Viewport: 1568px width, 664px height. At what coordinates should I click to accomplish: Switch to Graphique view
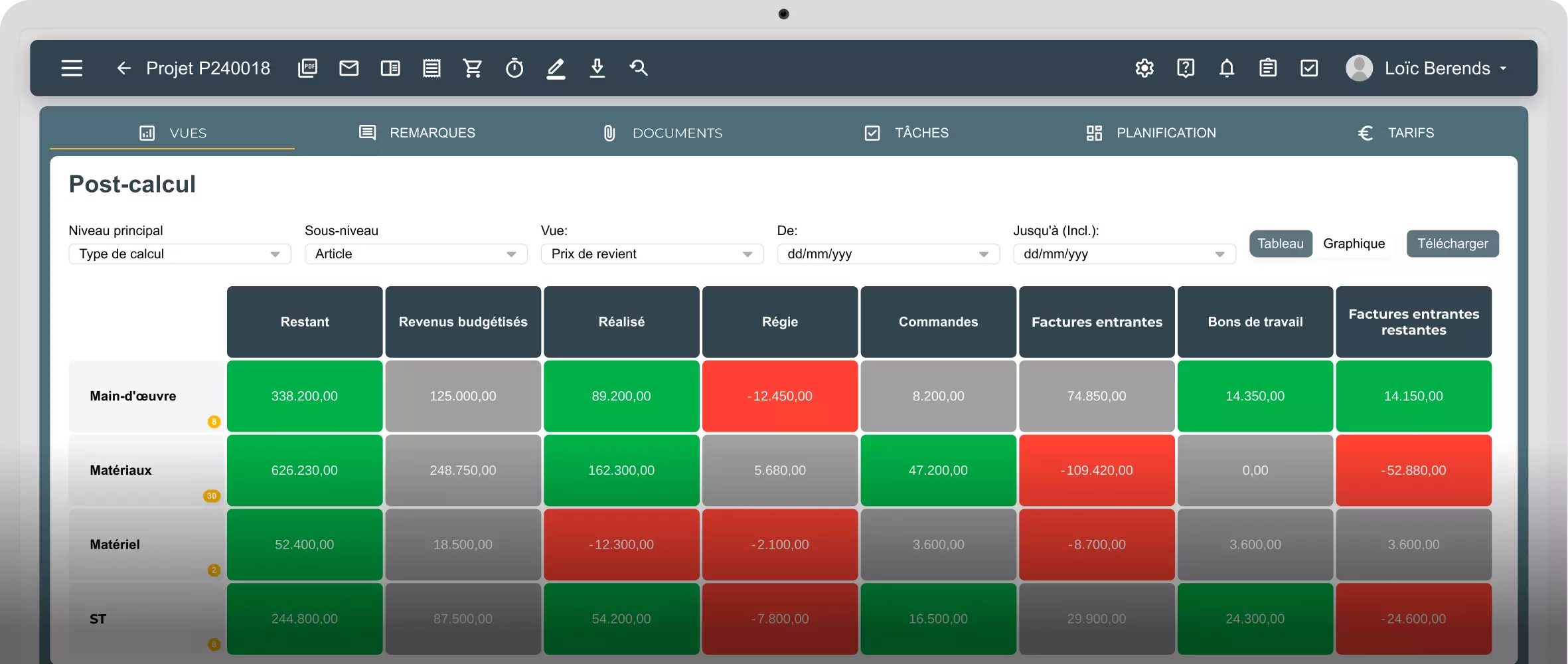coord(1354,244)
